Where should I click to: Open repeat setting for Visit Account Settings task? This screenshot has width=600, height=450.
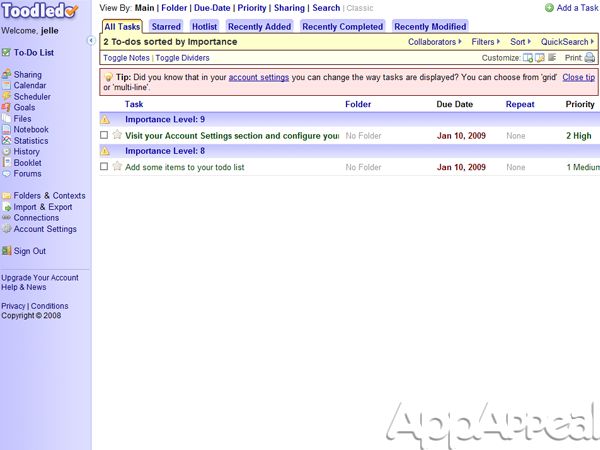point(515,136)
